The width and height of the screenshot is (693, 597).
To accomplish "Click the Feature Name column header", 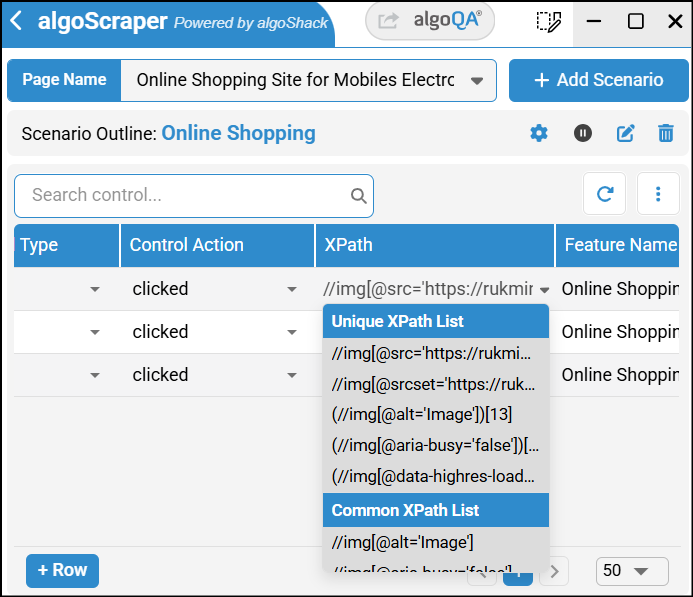I will point(617,245).
